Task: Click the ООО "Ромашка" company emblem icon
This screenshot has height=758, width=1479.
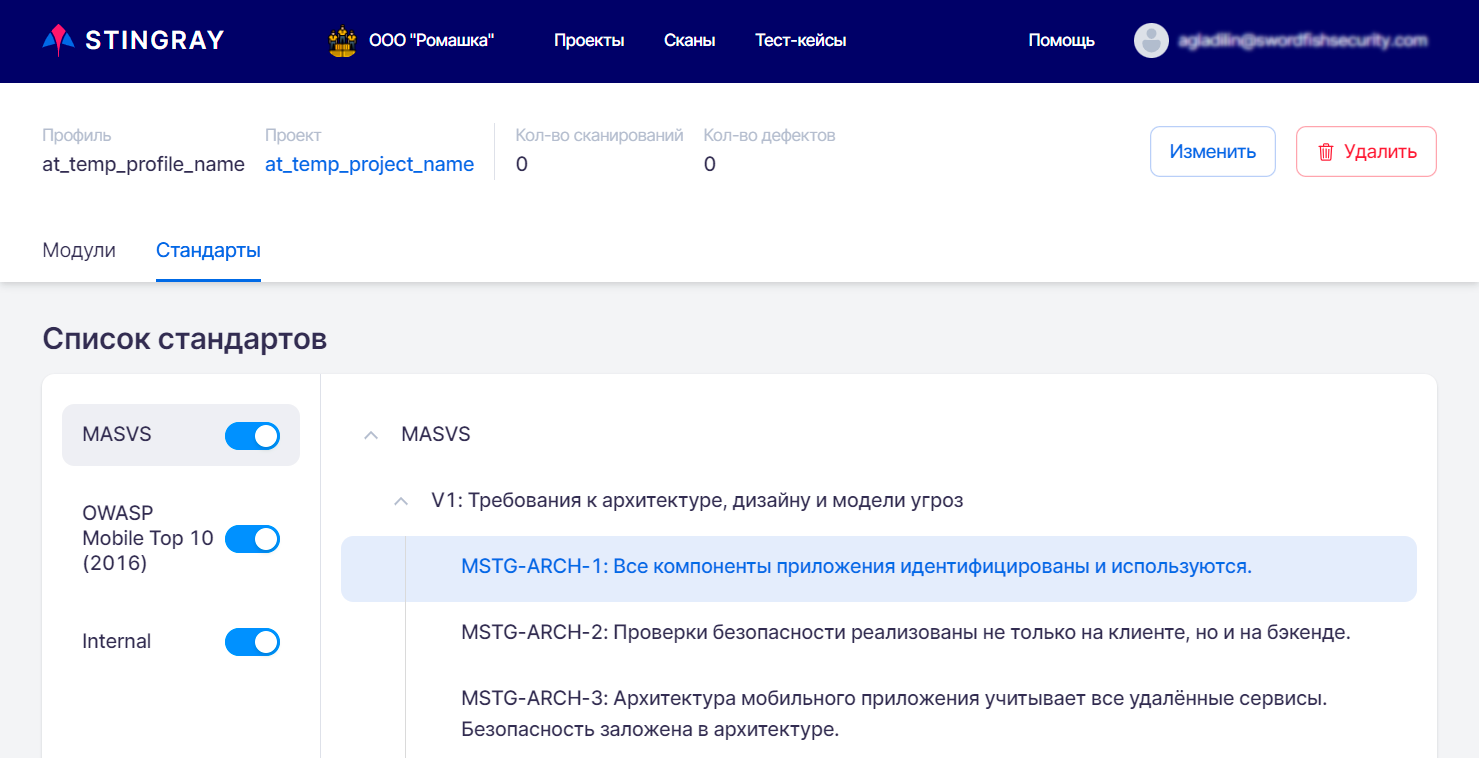Action: (x=342, y=41)
